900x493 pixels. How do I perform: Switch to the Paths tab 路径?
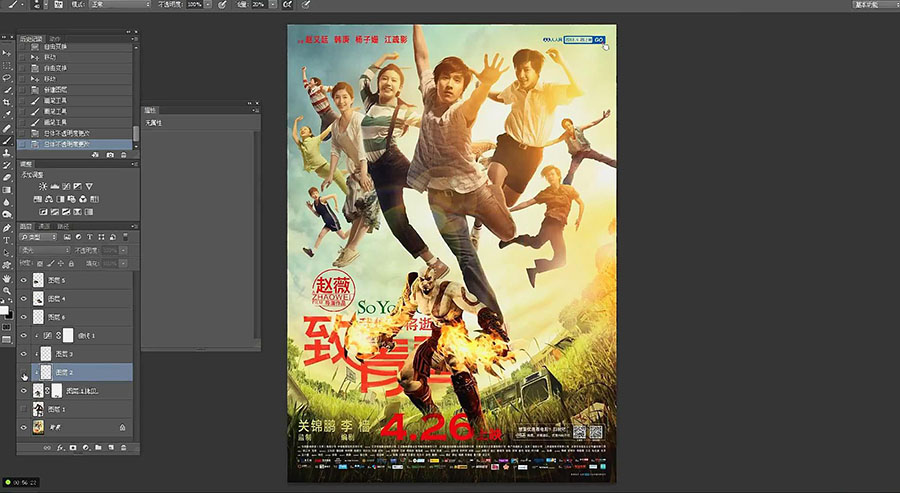click(x=64, y=226)
